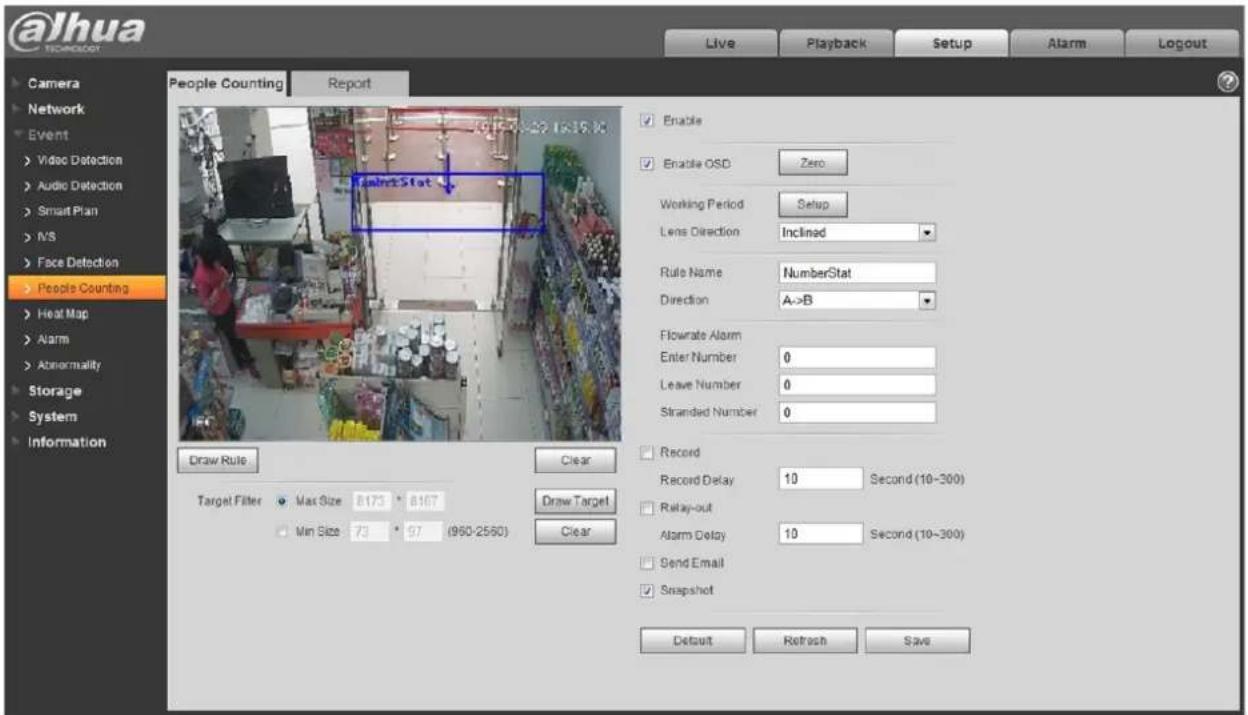Click the Stranded Number field

857,412
